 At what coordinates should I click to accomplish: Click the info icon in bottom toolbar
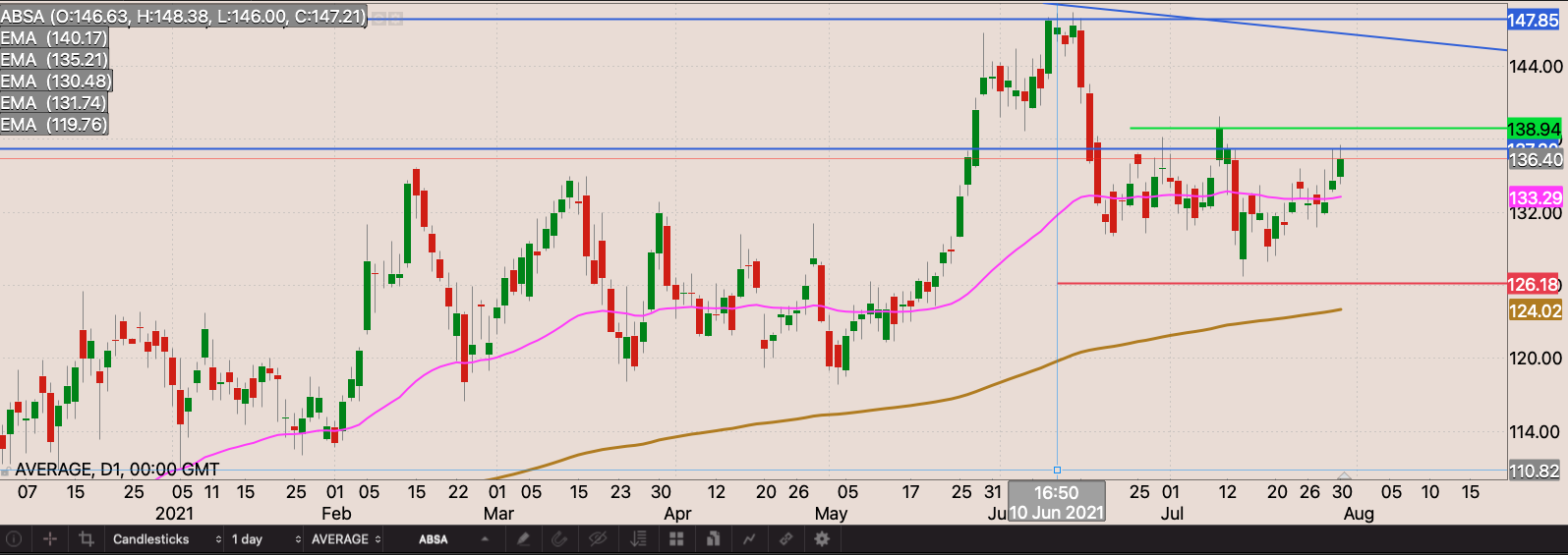14,539
